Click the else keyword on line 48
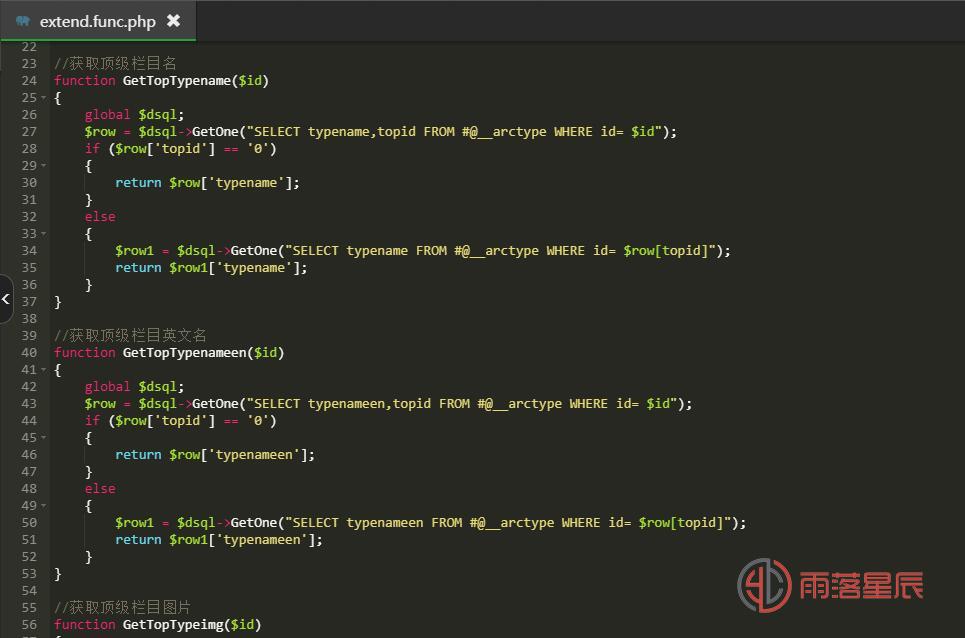 [100, 488]
